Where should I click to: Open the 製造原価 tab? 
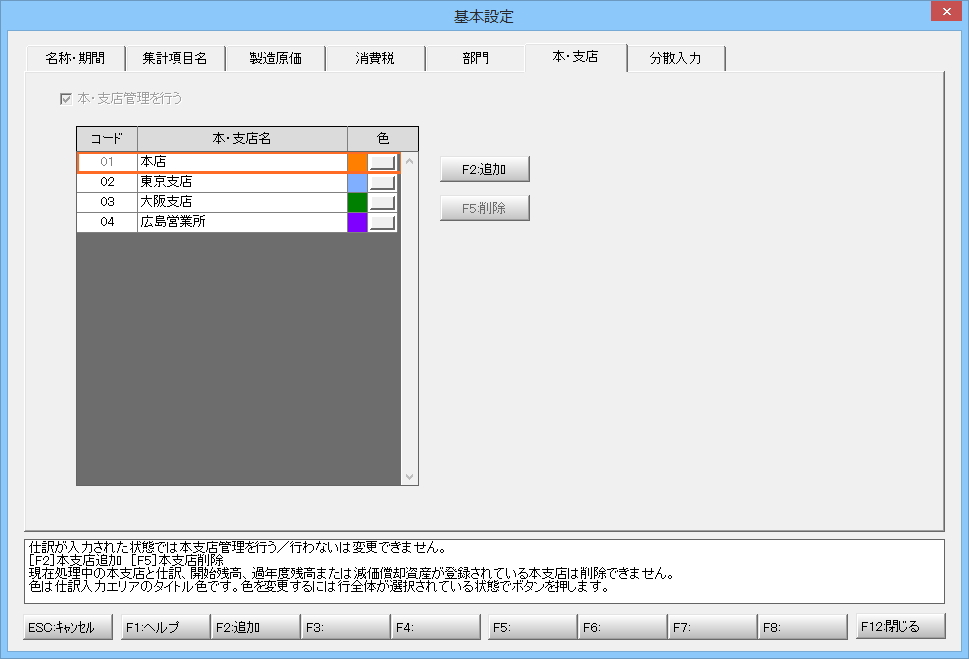[275, 58]
